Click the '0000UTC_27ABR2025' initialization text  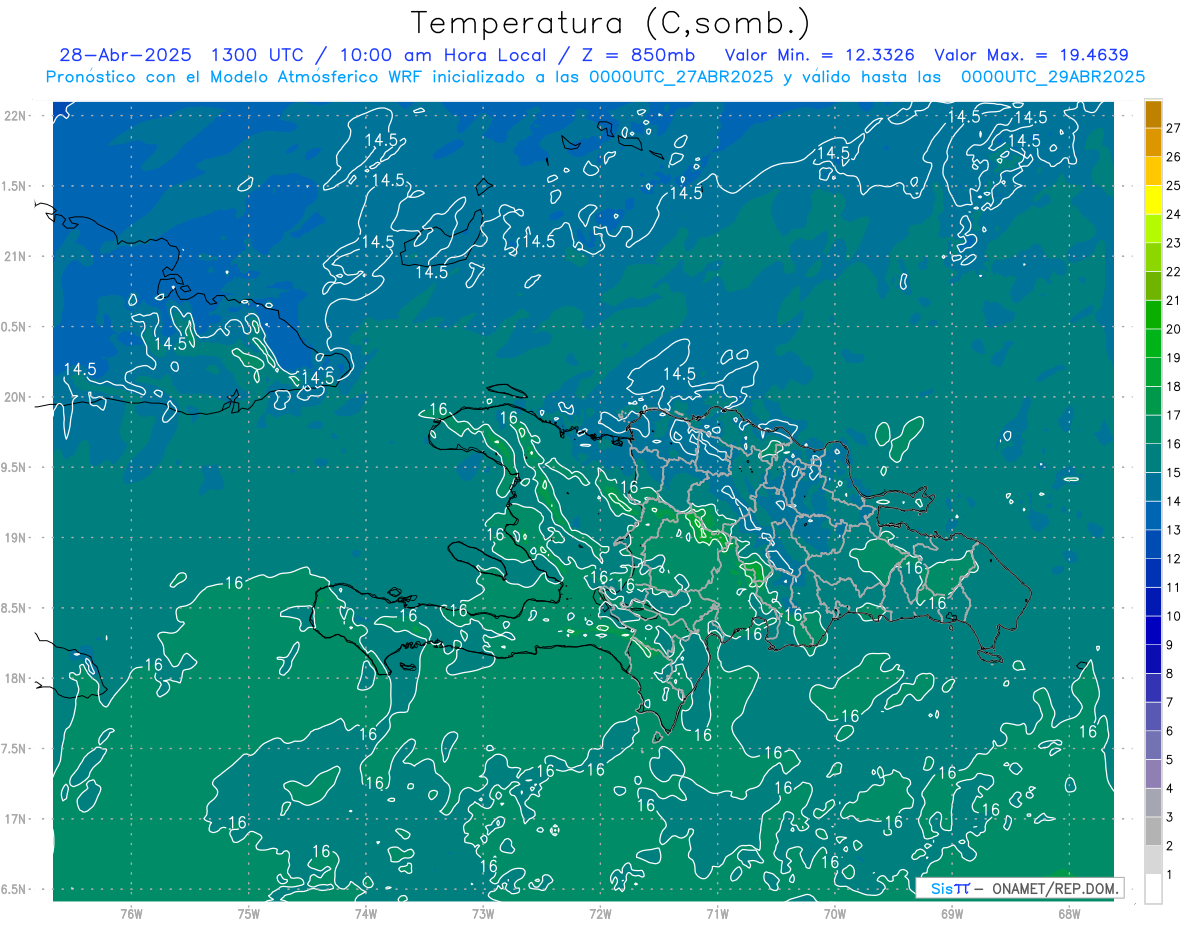tap(680, 77)
